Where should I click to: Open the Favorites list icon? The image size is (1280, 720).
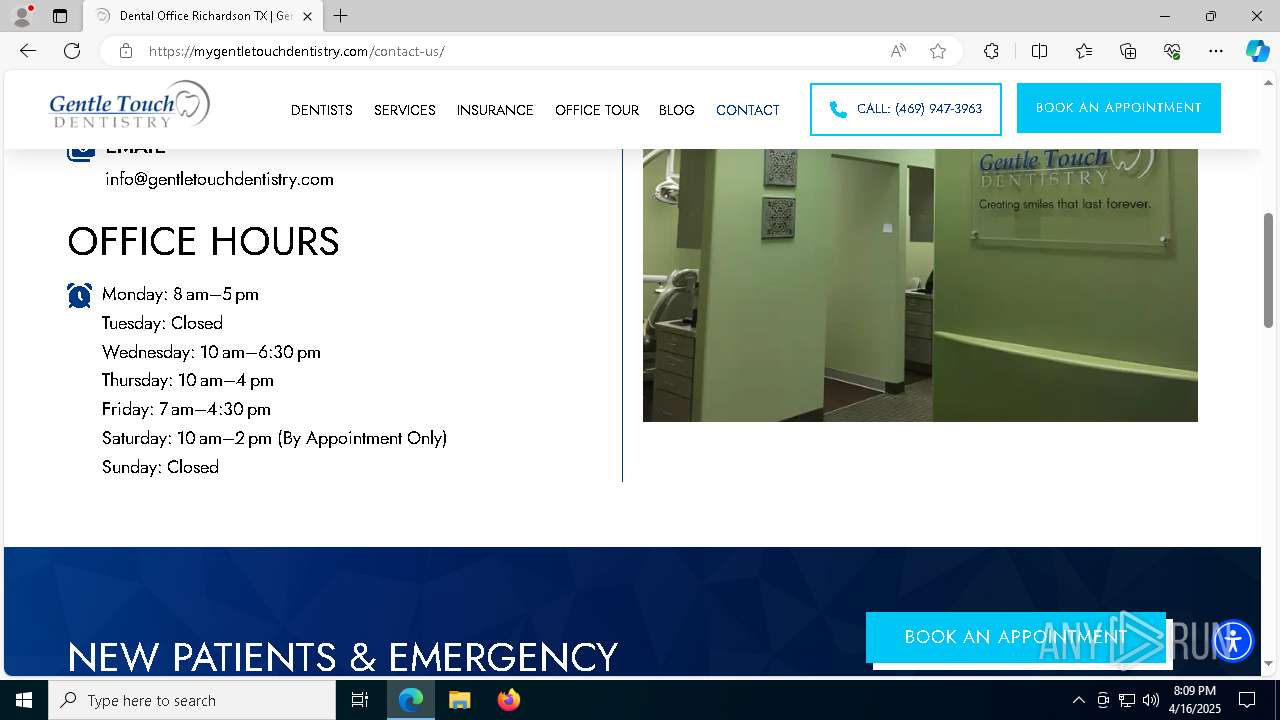coord(1084,51)
